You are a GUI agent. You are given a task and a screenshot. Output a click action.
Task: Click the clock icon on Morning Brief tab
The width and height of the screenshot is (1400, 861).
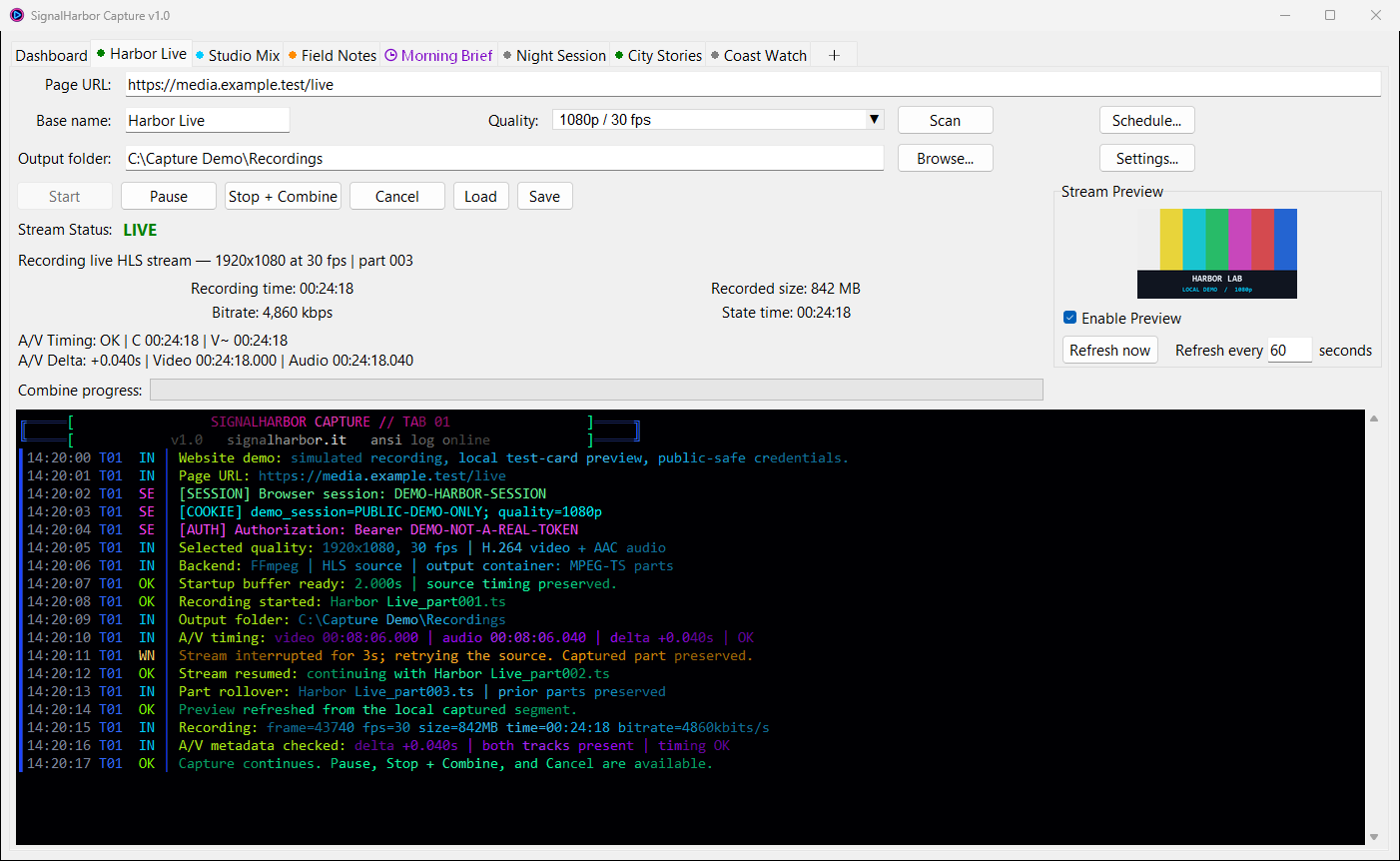[390, 56]
